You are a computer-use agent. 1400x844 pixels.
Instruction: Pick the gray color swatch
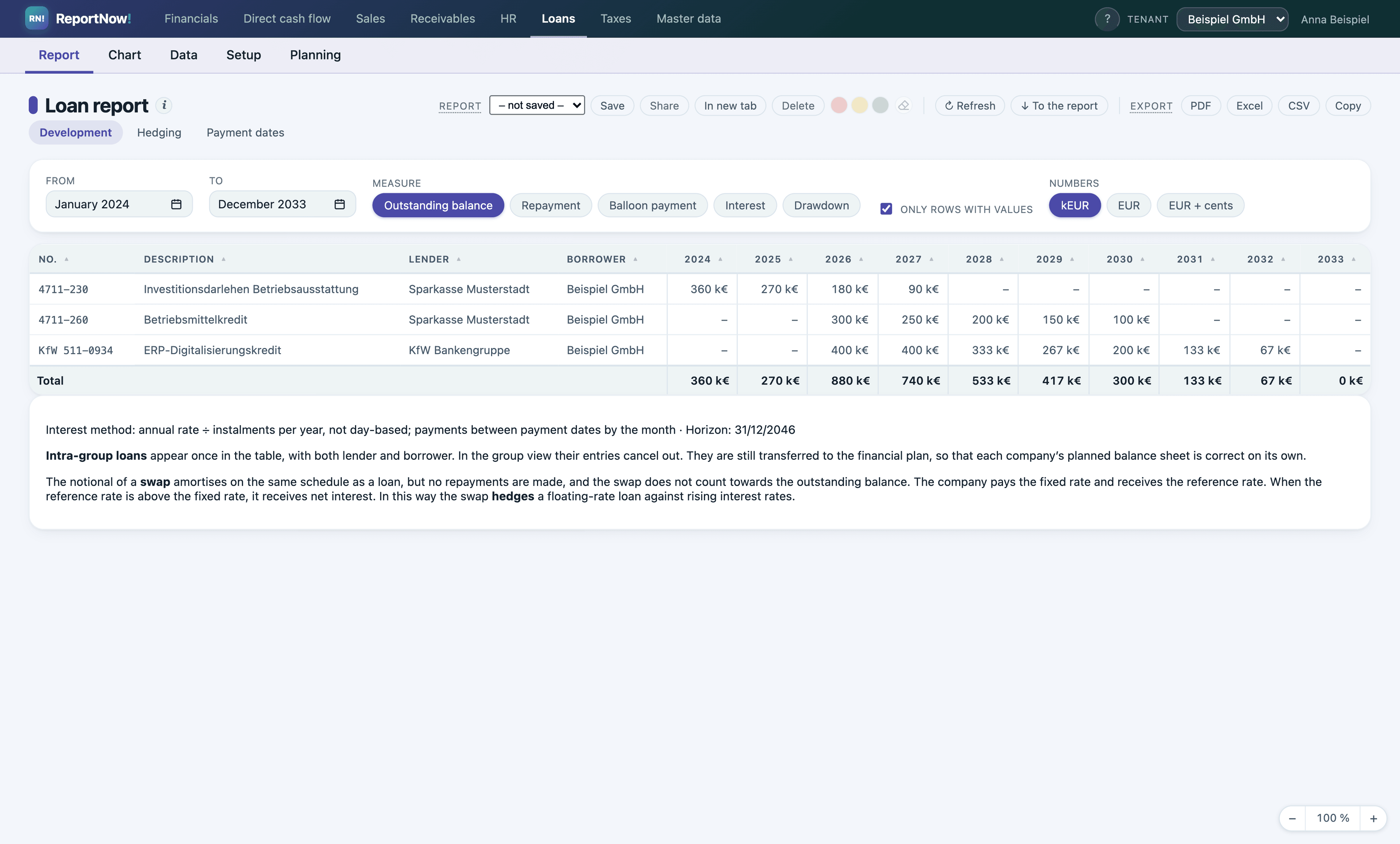point(879,105)
